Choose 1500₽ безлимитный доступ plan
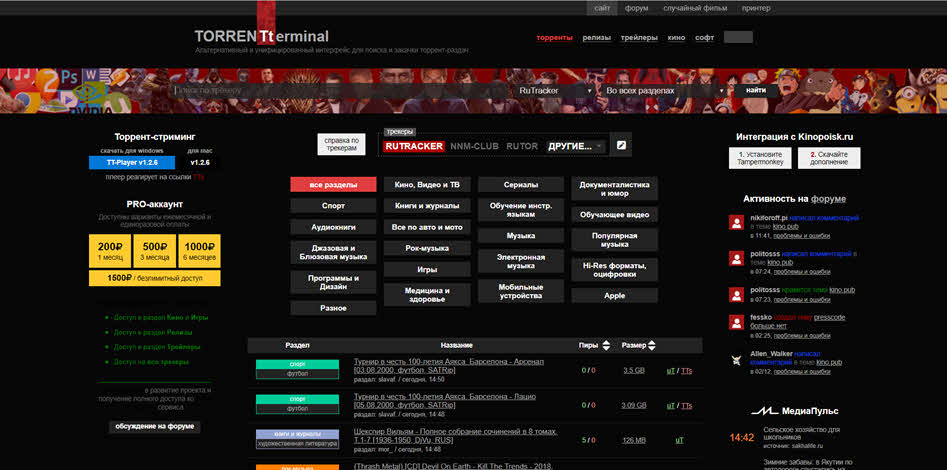 155,278
